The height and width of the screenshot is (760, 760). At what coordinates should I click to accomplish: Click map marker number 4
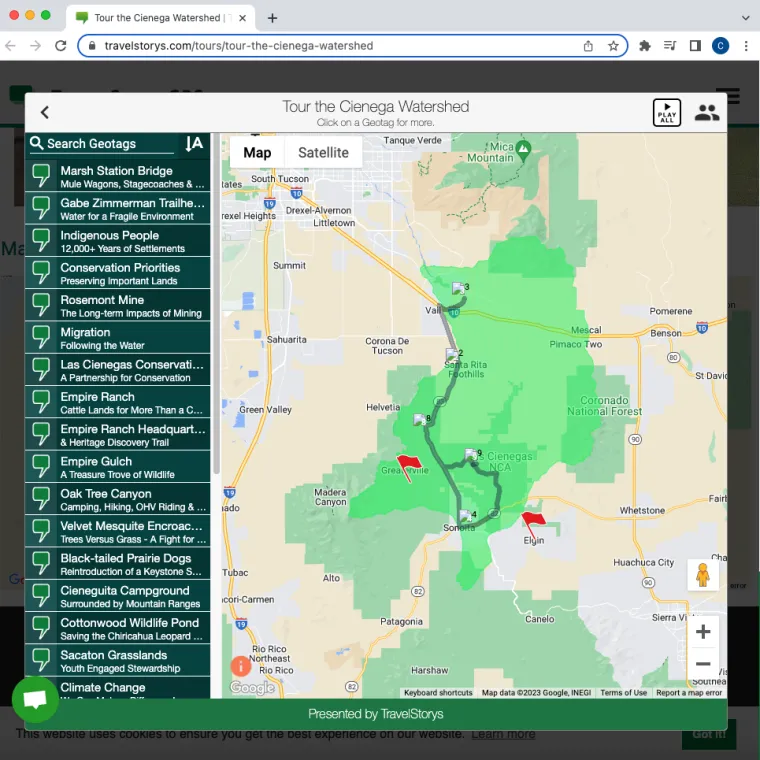[466, 516]
